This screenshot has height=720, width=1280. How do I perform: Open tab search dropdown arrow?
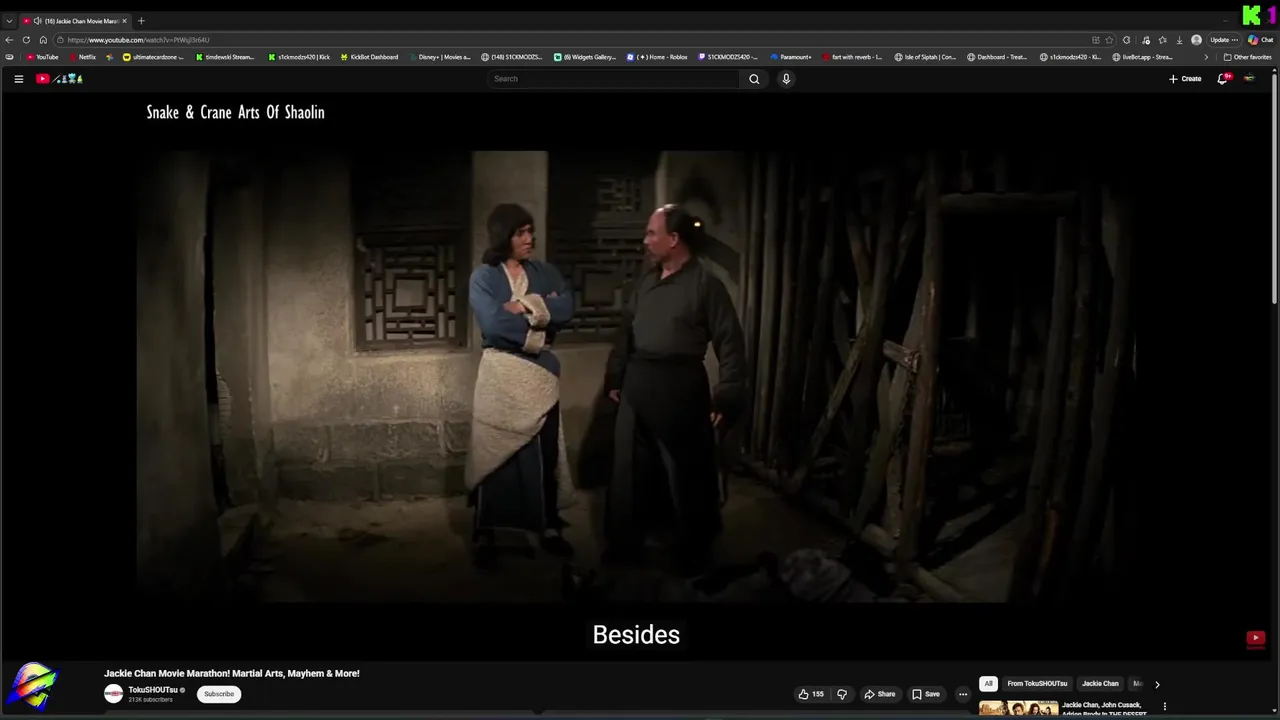pos(9,21)
